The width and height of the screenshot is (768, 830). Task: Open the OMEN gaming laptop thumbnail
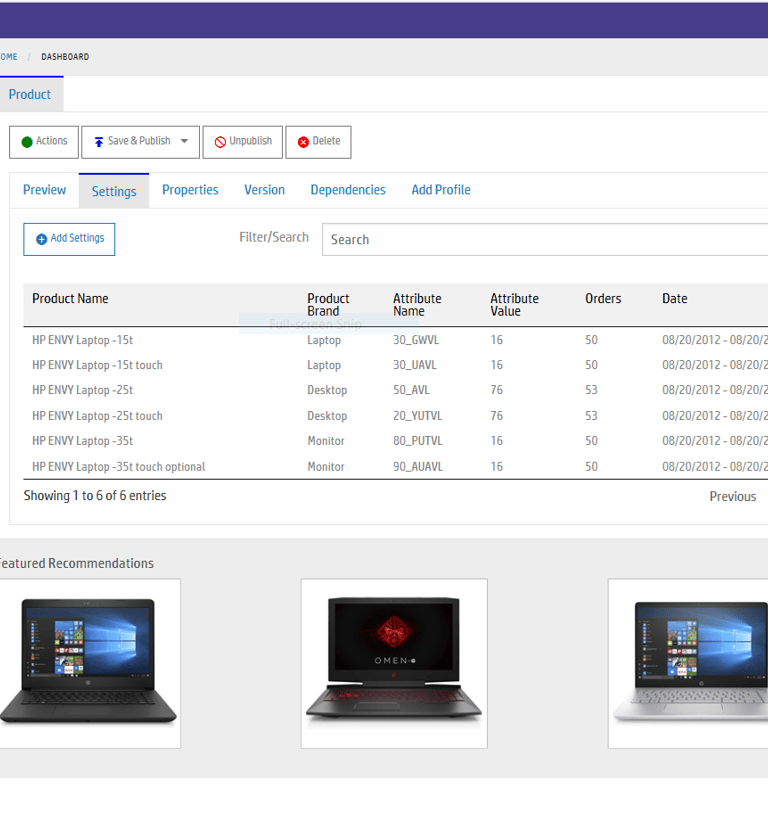(394, 663)
